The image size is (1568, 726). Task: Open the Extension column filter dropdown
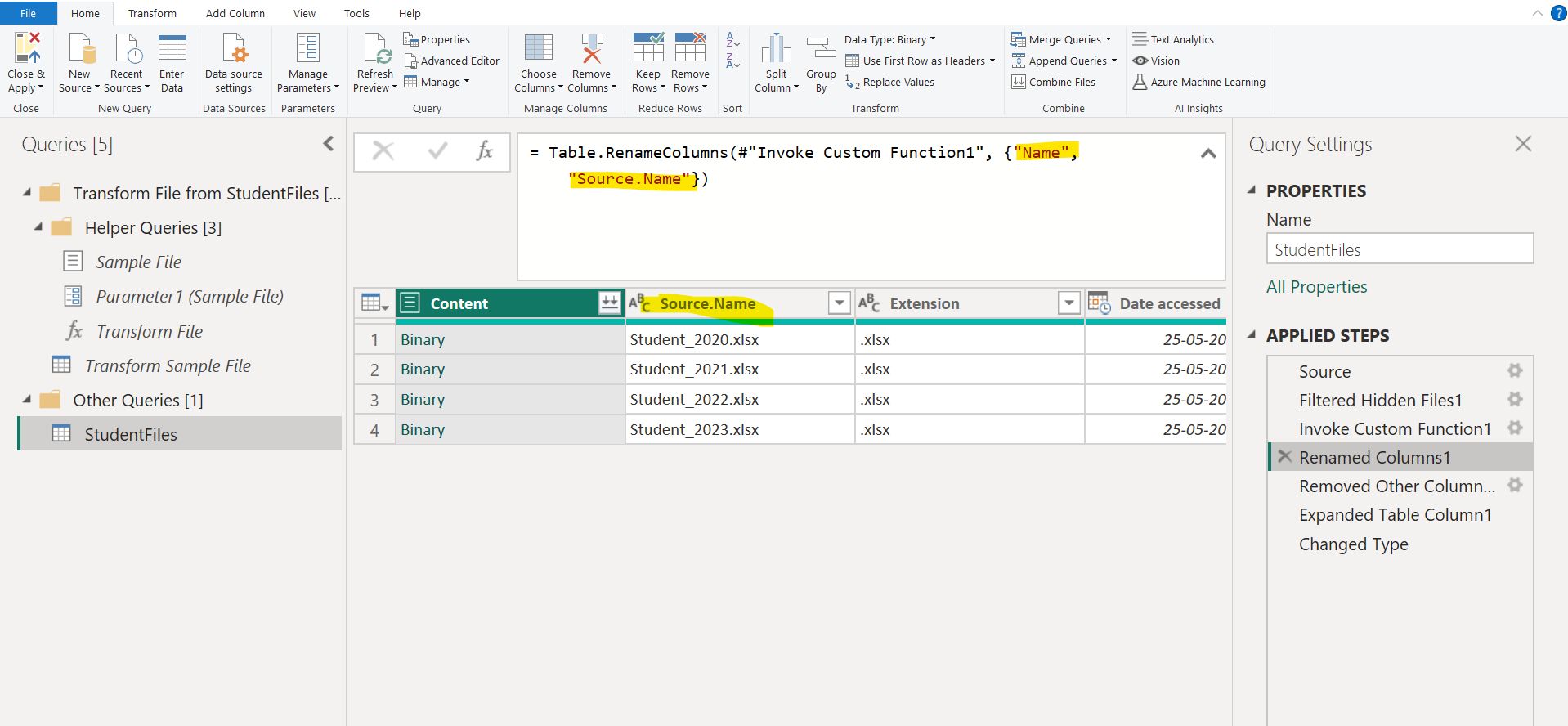(x=1068, y=303)
